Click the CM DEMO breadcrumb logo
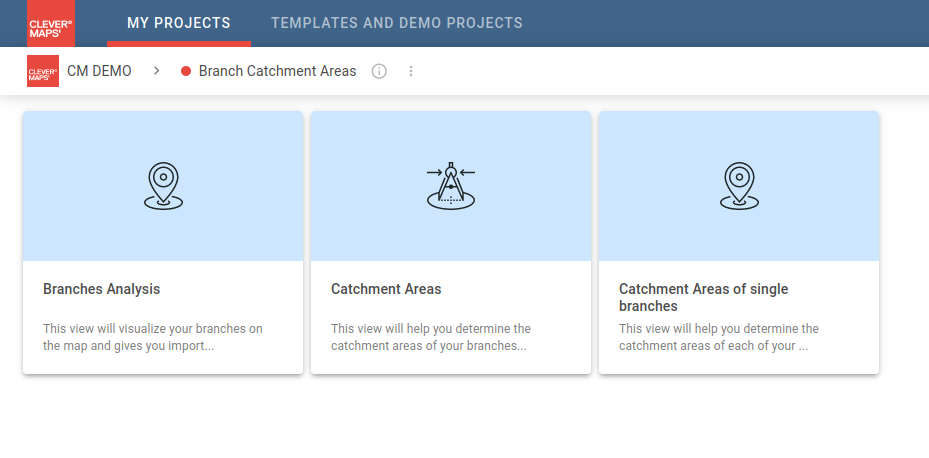The image size is (929, 458). click(43, 71)
